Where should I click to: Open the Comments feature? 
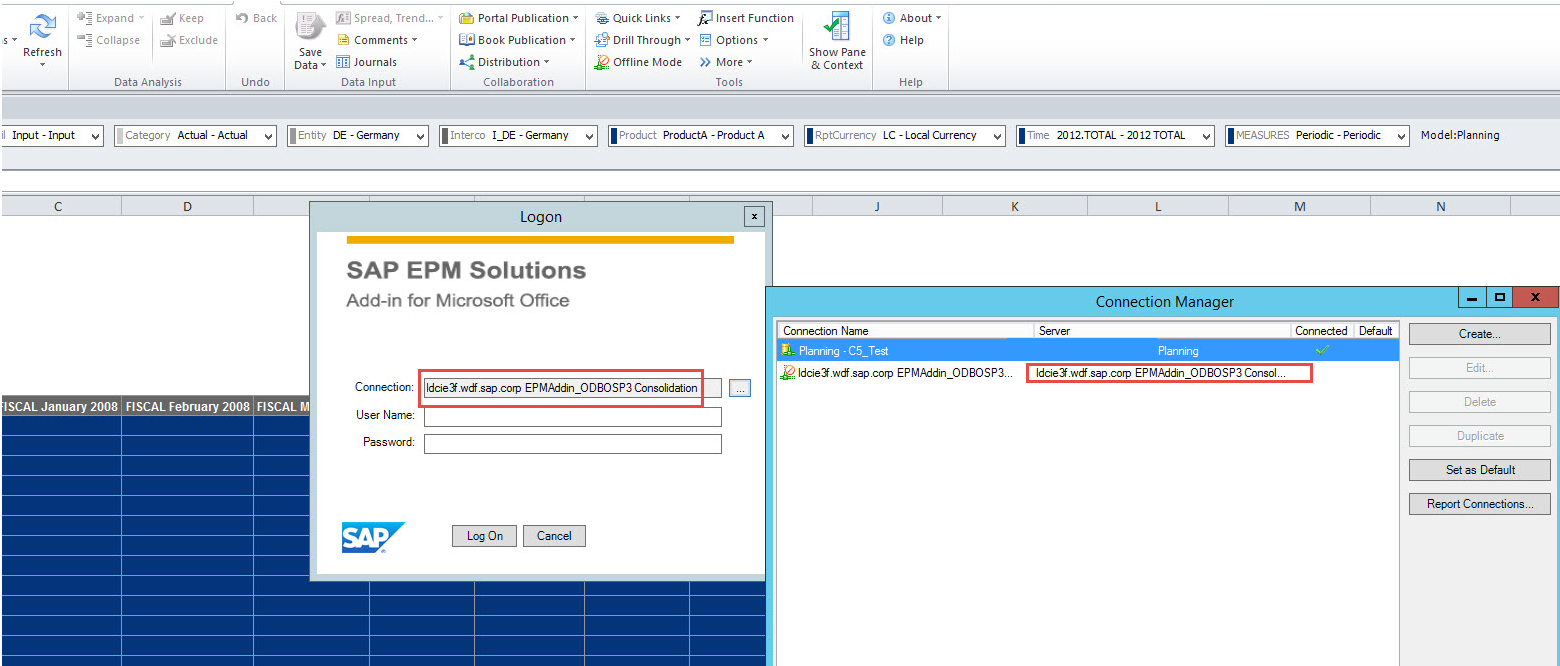378,39
